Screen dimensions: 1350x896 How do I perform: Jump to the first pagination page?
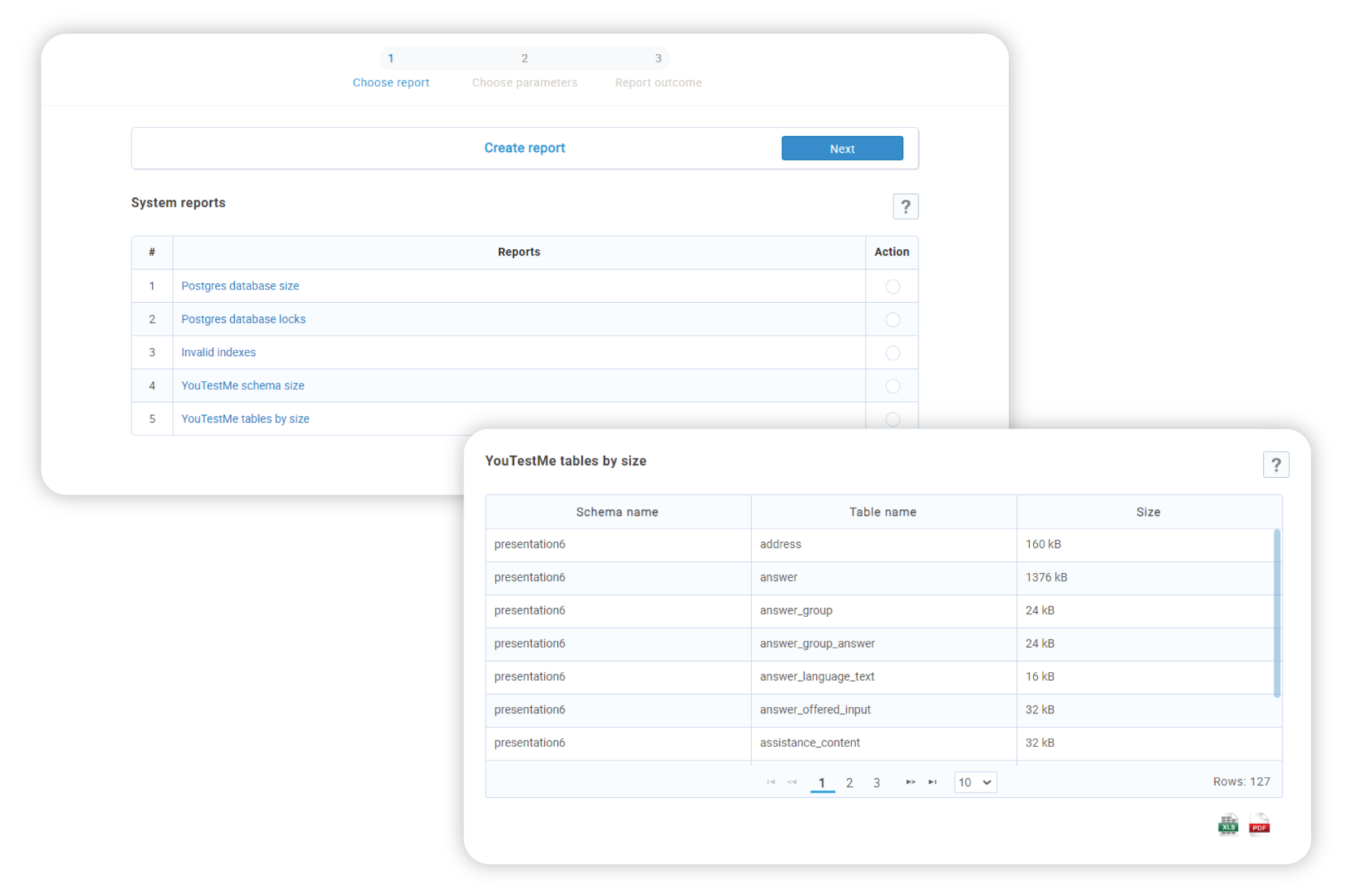click(770, 782)
